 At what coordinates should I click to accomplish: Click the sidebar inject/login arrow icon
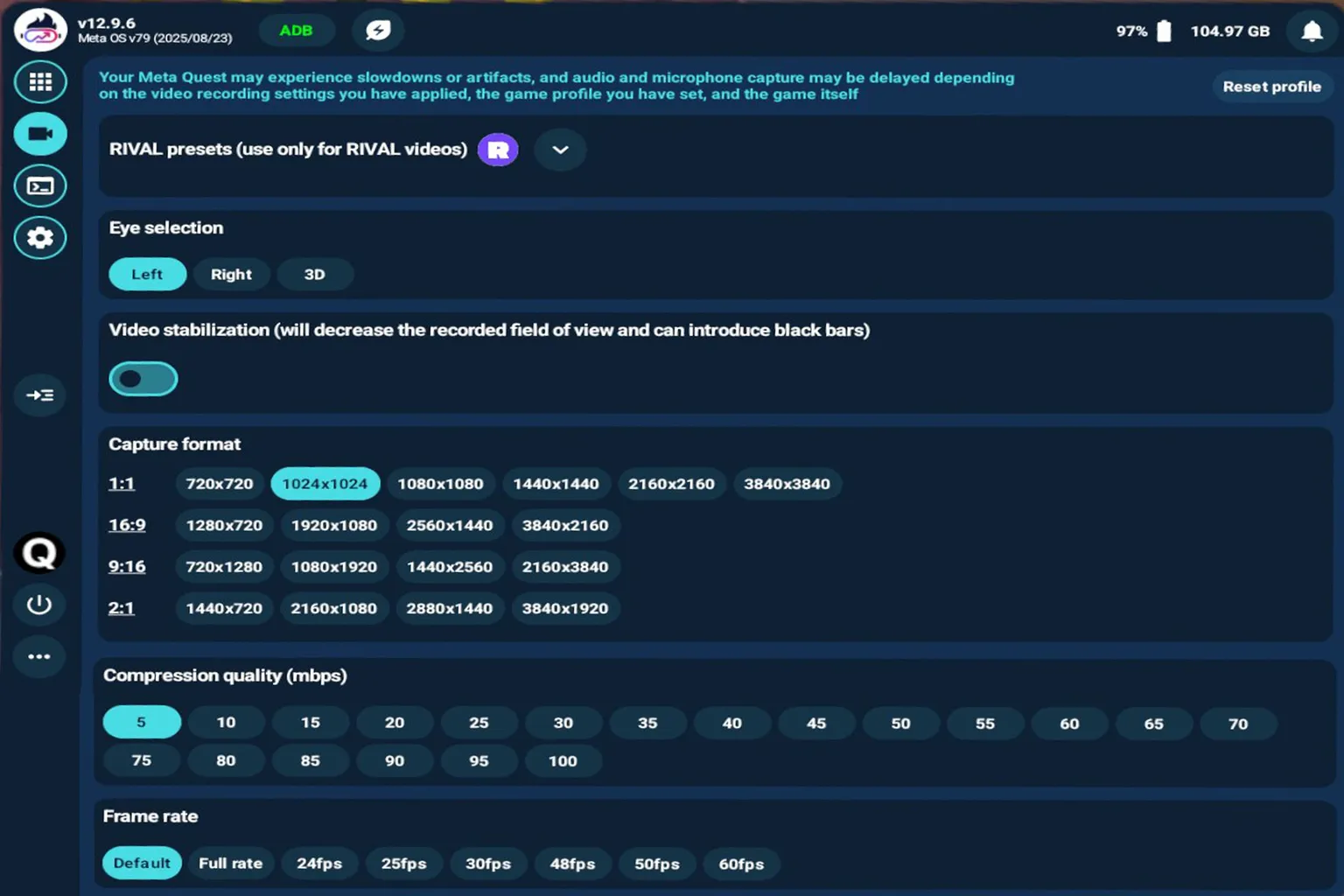39,395
